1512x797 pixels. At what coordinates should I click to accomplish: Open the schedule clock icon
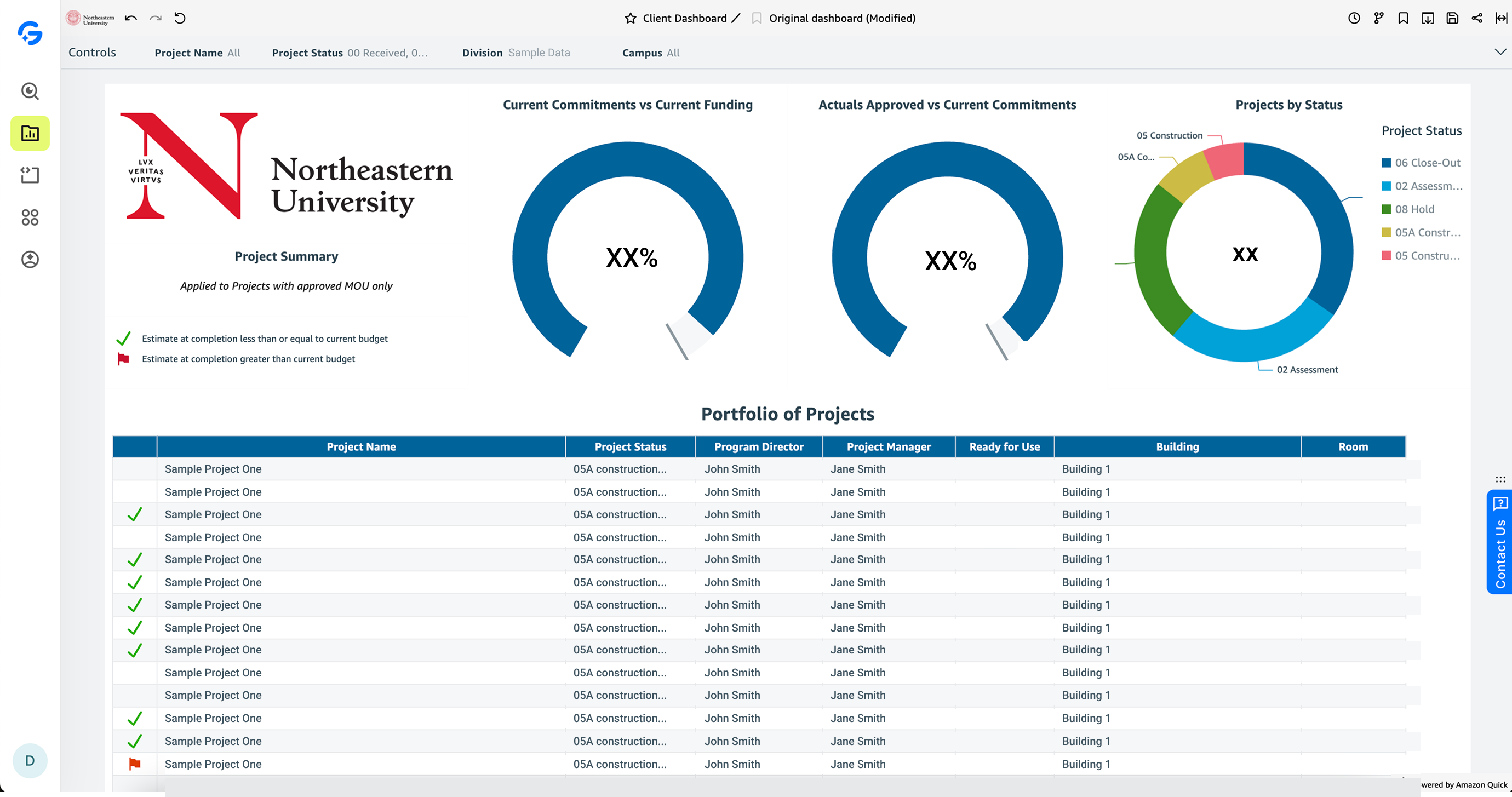click(1354, 18)
